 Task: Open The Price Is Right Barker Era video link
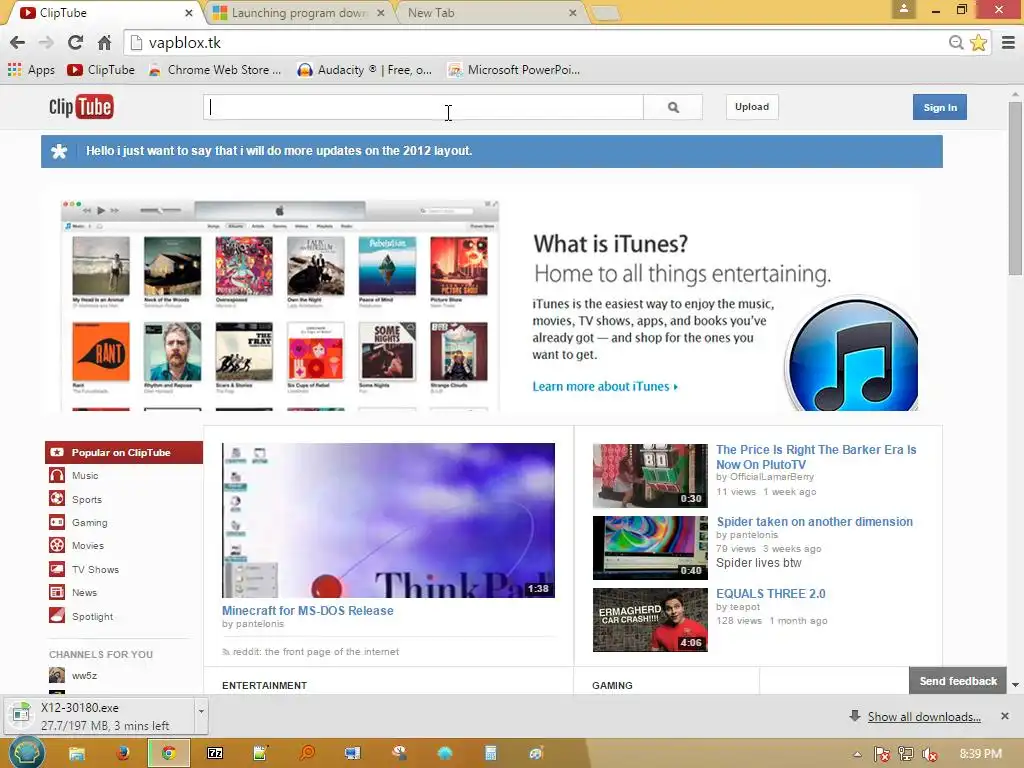[816, 457]
